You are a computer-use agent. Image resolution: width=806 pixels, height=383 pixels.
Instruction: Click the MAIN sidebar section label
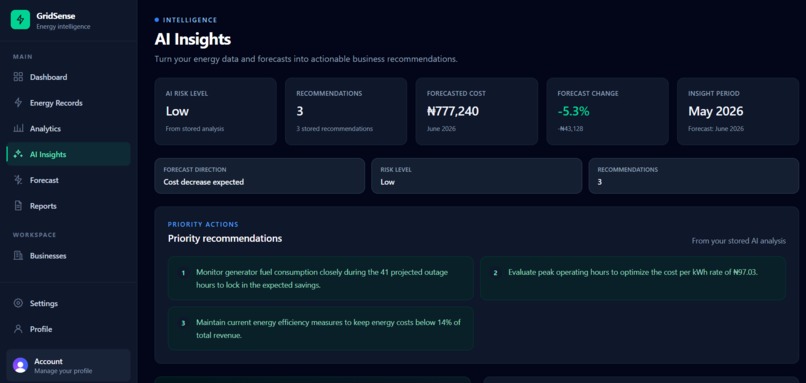[23, 57]
